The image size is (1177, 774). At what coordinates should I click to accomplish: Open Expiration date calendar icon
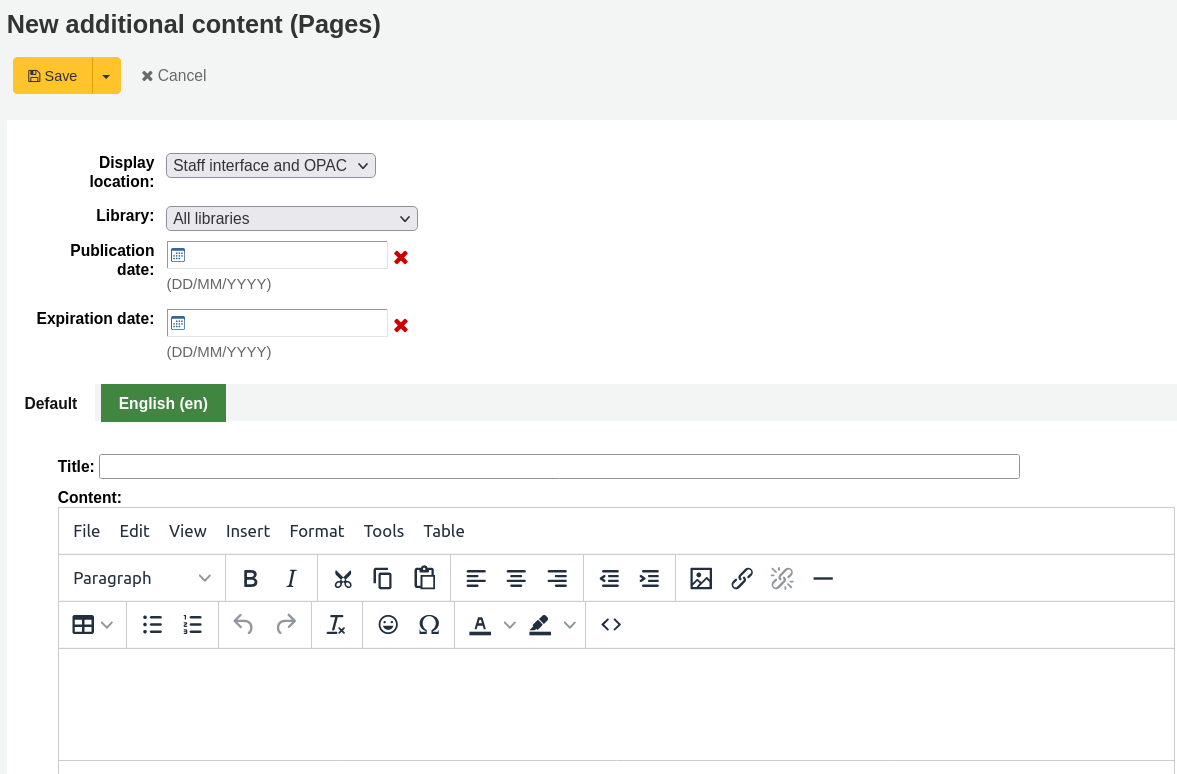tap(178, 323)
